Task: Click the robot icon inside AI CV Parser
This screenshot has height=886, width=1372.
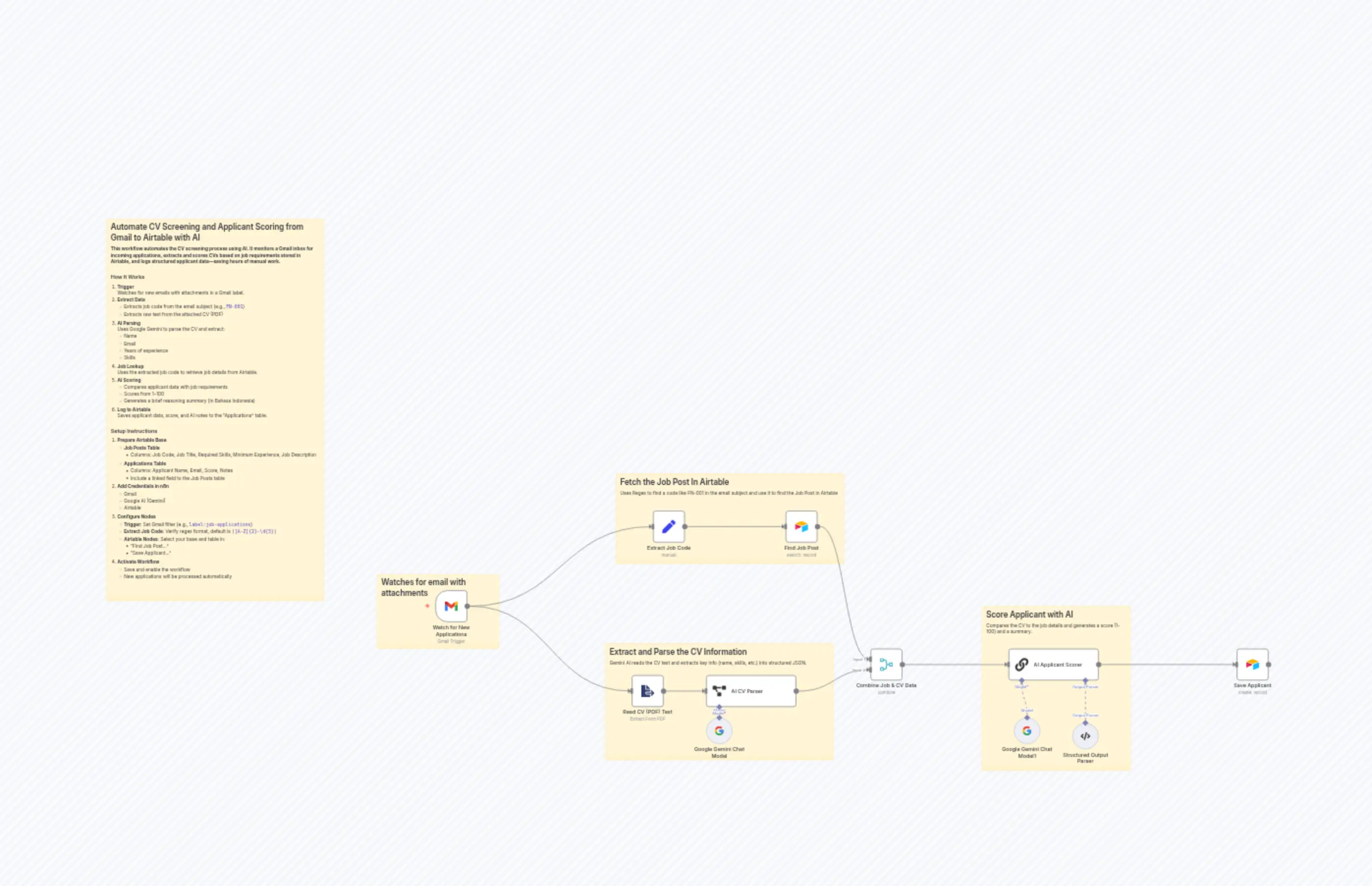Action: click(x=720, y=690)
